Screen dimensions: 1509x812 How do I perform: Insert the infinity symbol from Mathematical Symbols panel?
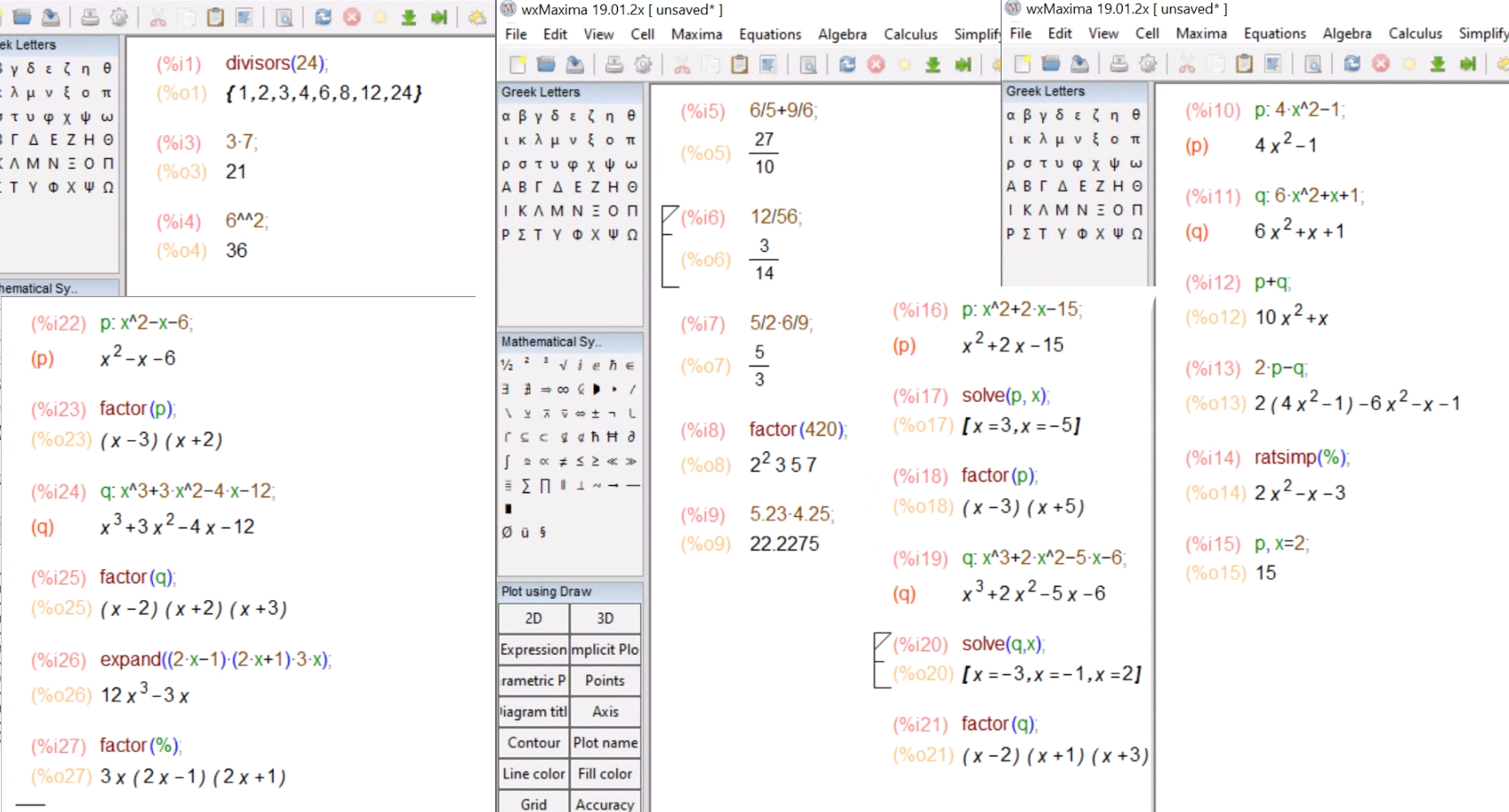(563, 390)
